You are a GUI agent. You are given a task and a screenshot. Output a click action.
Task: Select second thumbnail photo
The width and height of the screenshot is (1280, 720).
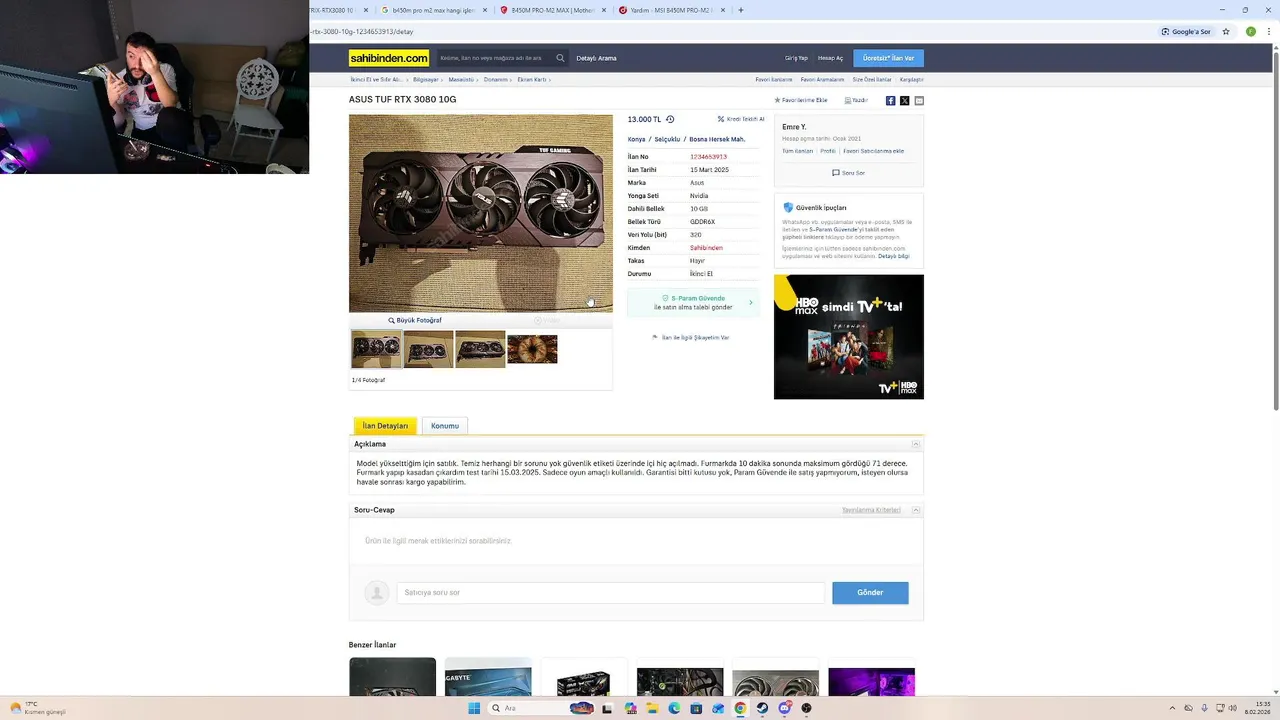(428, 349)
